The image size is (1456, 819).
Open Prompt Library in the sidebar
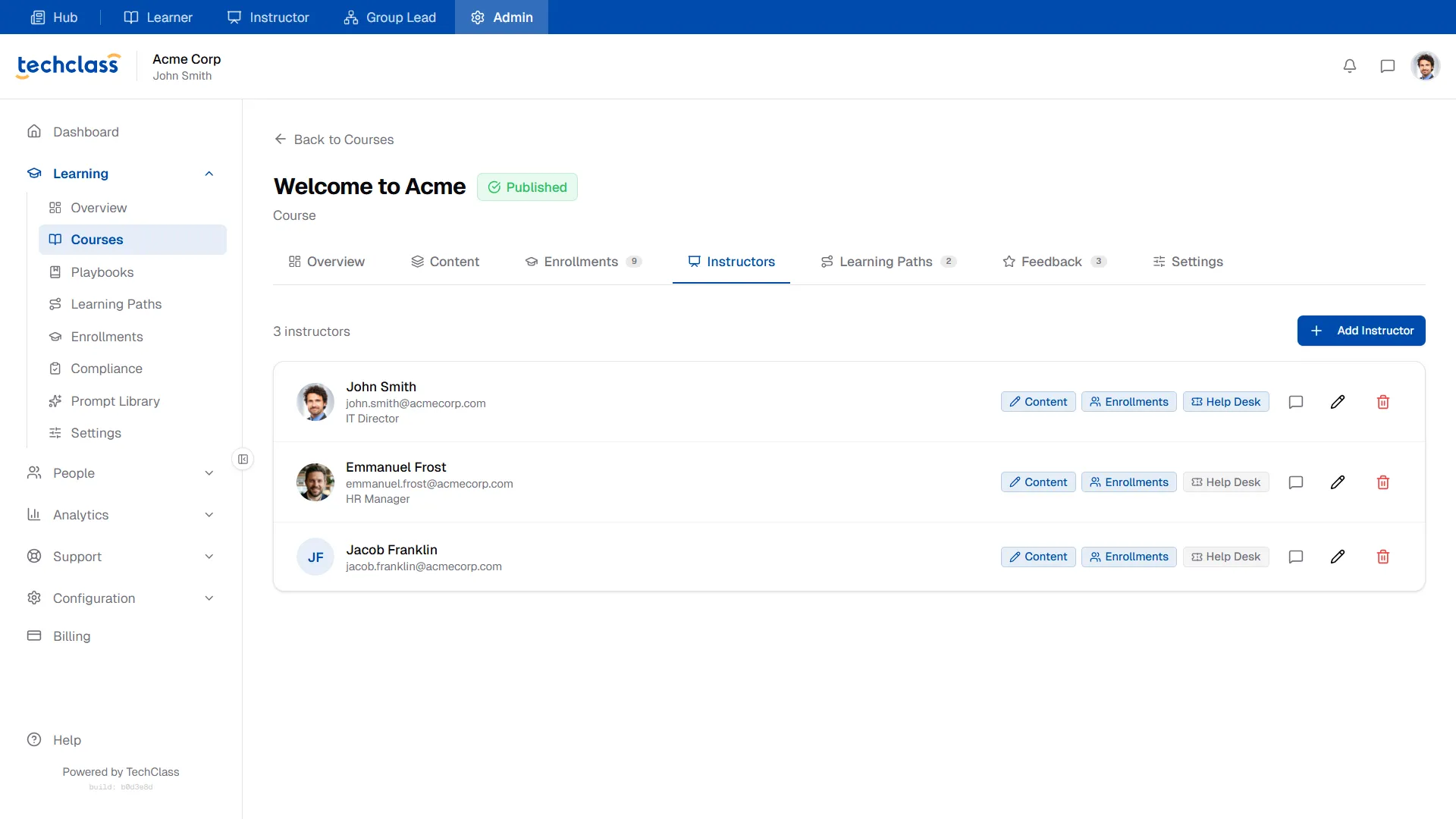coord(115,401)
